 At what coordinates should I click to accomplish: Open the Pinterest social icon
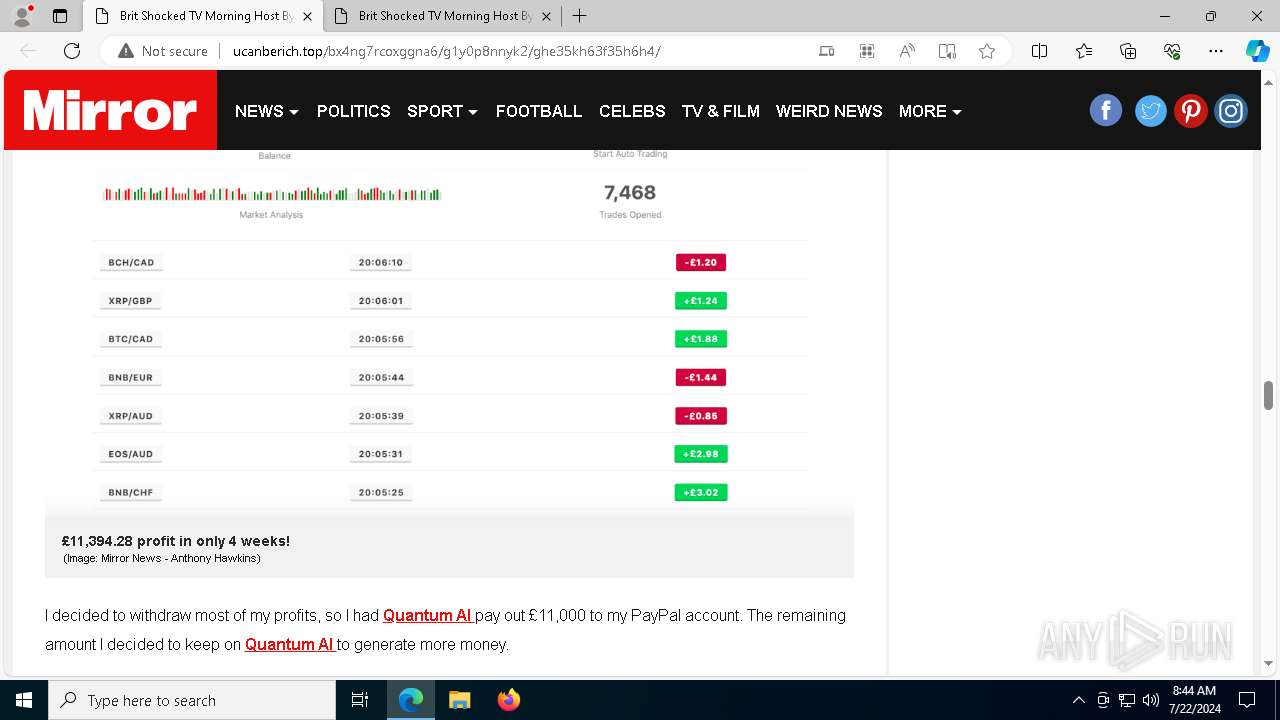coord(1190,110)
